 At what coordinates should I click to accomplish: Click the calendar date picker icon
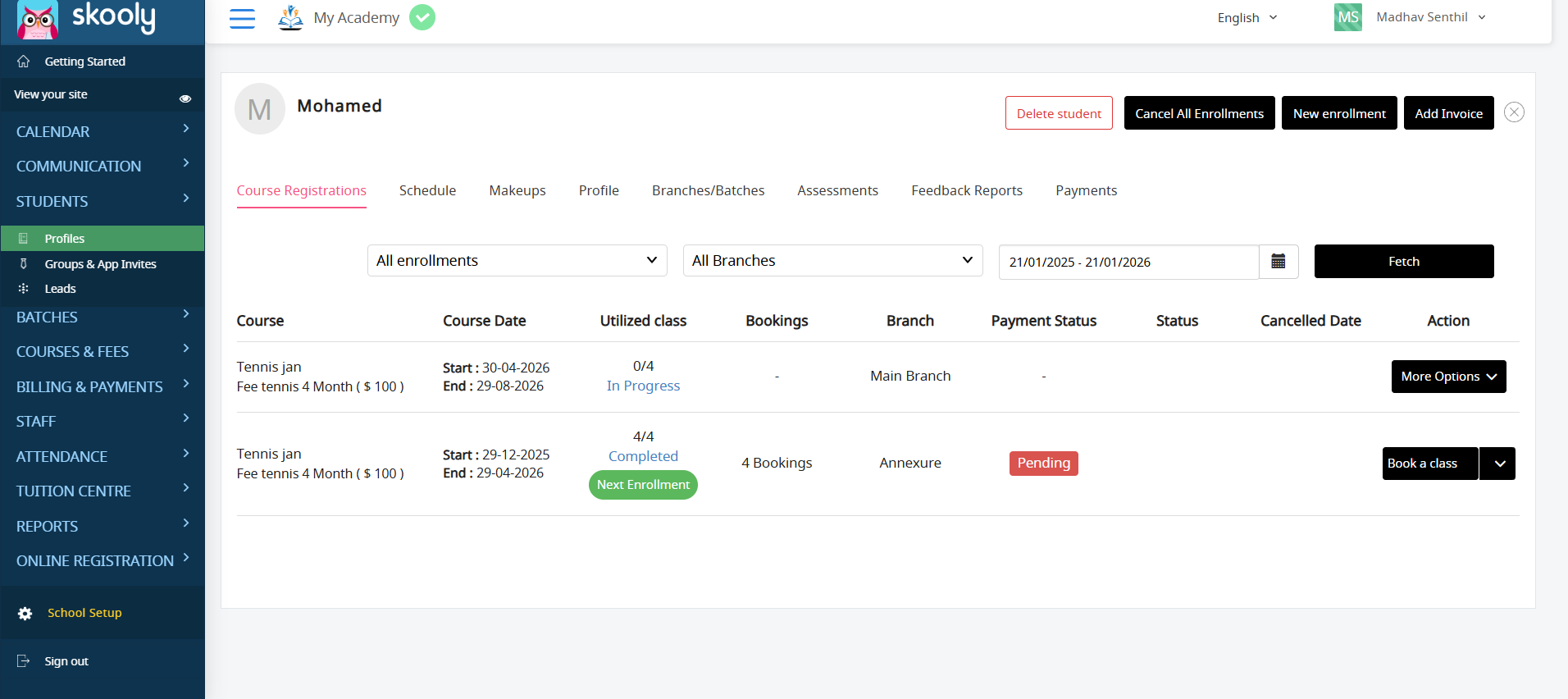(x=1278, y=262)
